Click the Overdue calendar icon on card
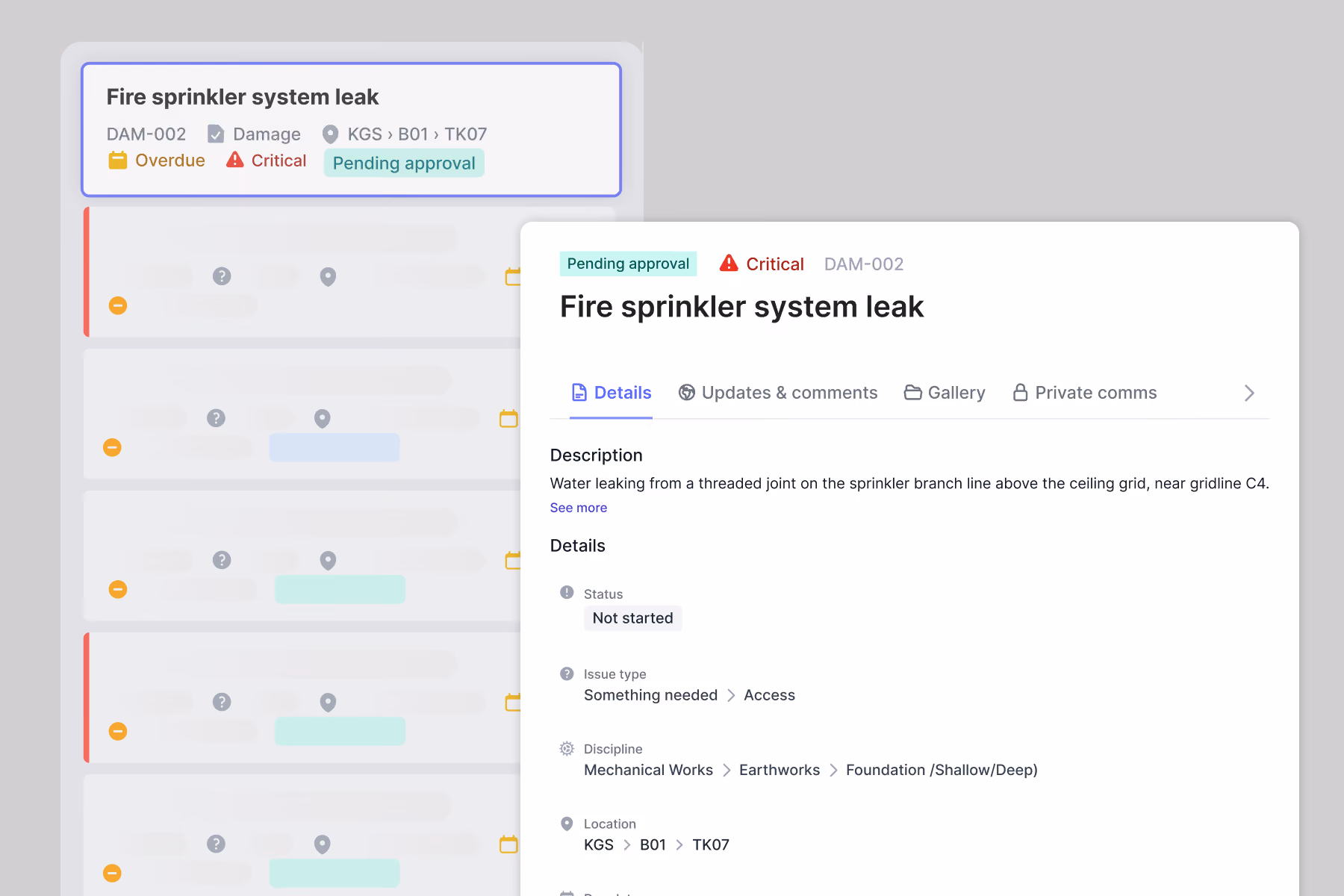The width and height of the screenshot is (1344, 896). [x=118, y=161]
